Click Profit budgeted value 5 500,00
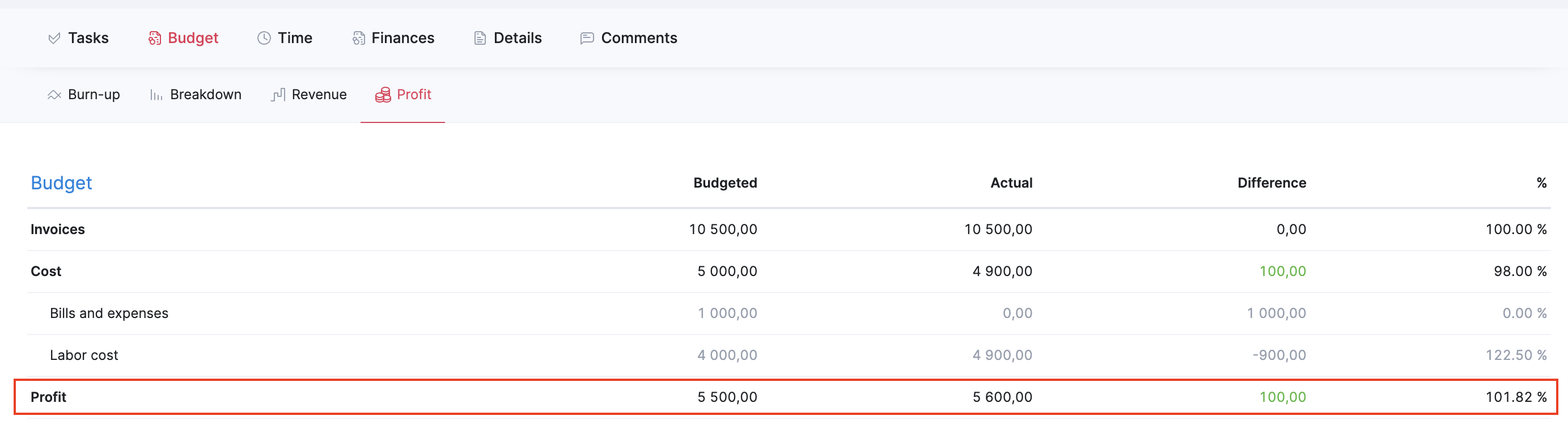The width and height of the screenshot is (1568, 441). (x=727, y=397)
